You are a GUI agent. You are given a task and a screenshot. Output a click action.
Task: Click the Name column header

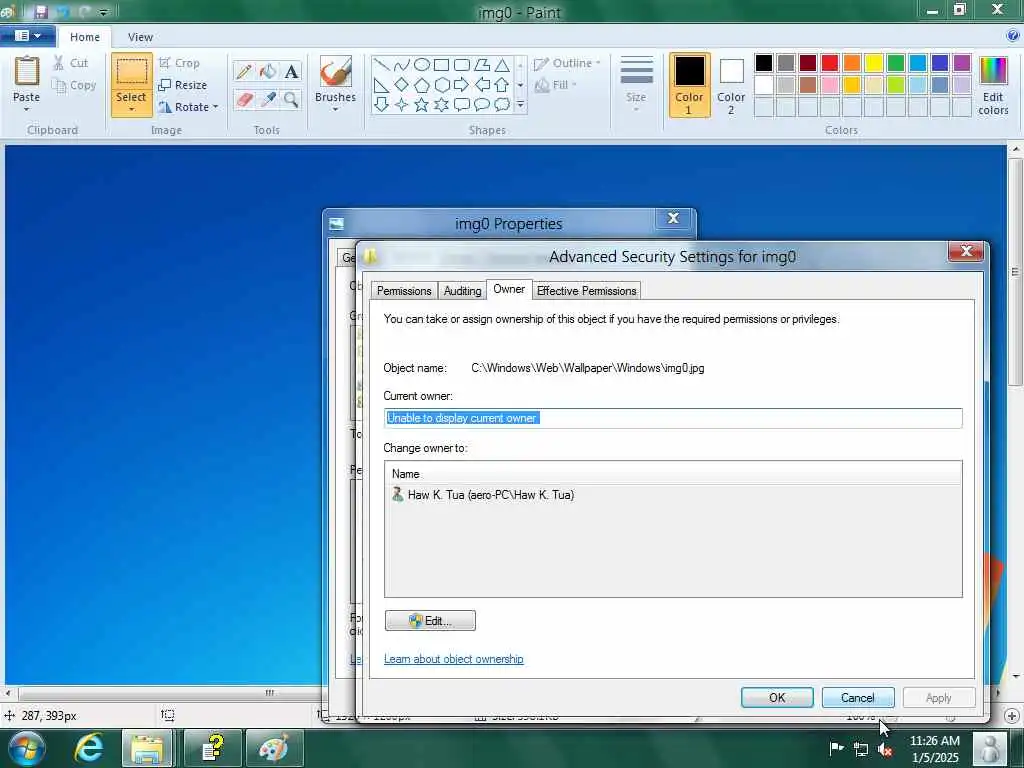point(673,474)
